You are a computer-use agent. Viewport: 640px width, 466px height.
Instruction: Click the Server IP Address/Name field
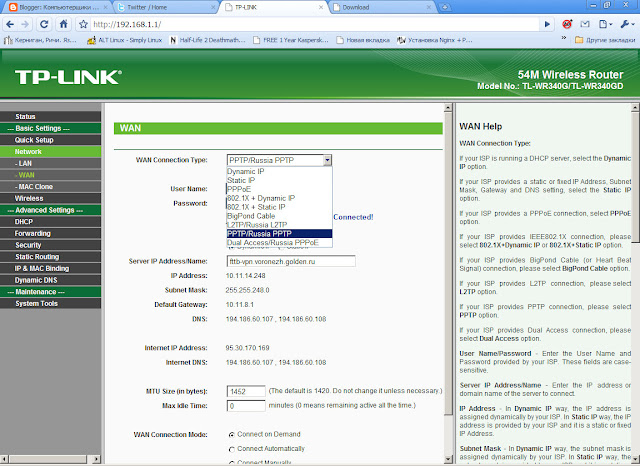291,262
